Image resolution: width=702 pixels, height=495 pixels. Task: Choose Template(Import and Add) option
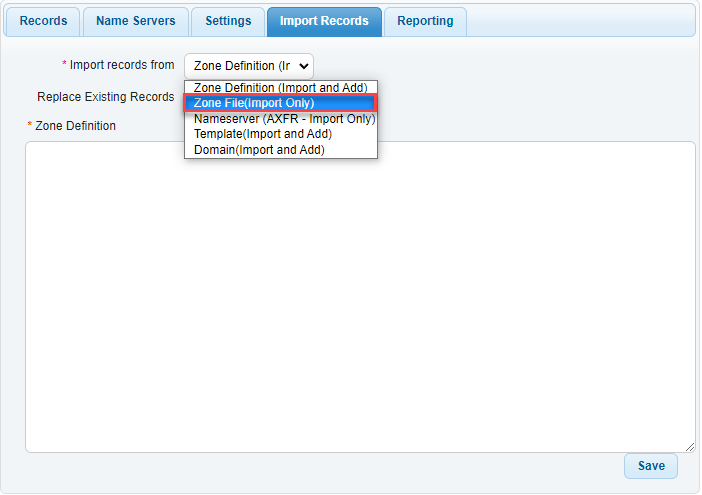pyautogui.click(x=281, y=134)
